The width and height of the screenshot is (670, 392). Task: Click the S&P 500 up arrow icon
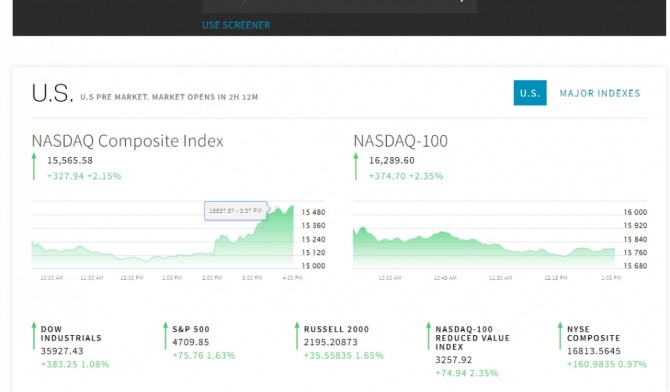click(x=165, y=336)
